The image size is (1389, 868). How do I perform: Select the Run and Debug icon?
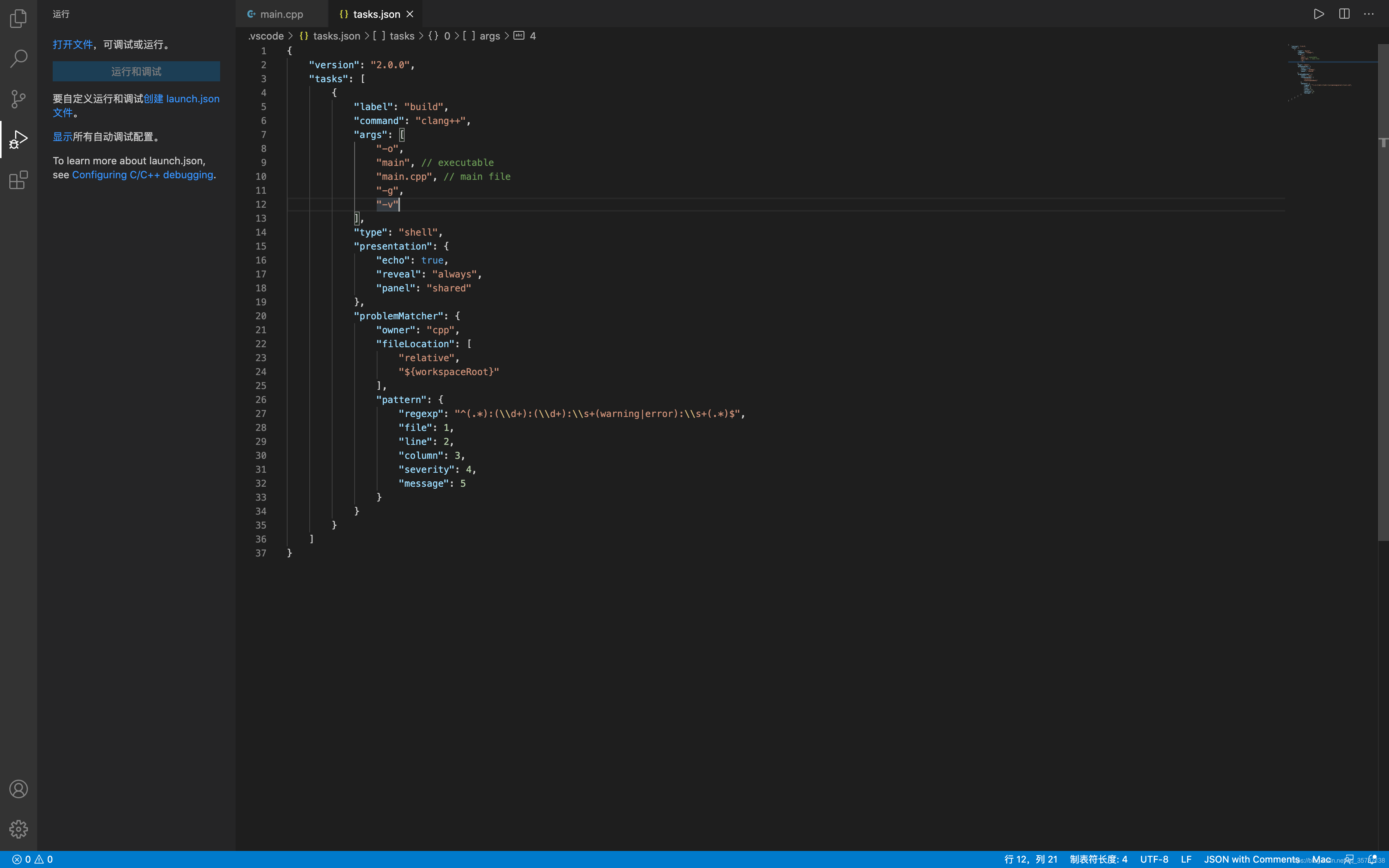point(18,139)
